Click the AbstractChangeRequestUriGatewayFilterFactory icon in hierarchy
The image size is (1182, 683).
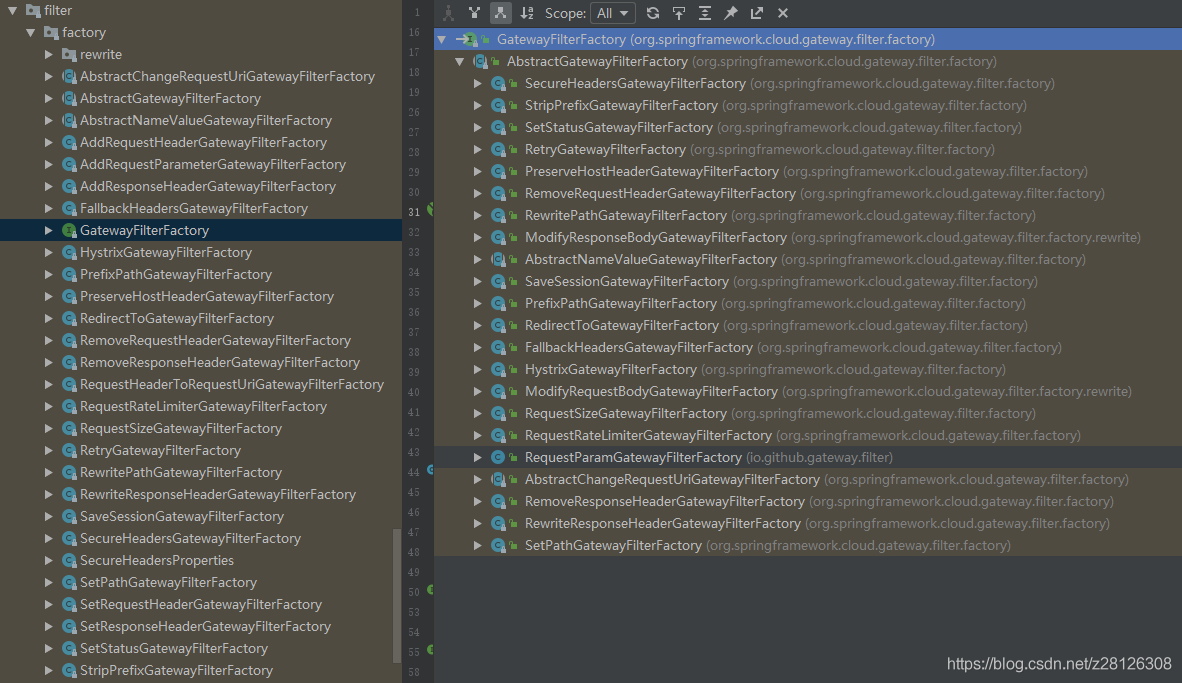tap(498, 479)
